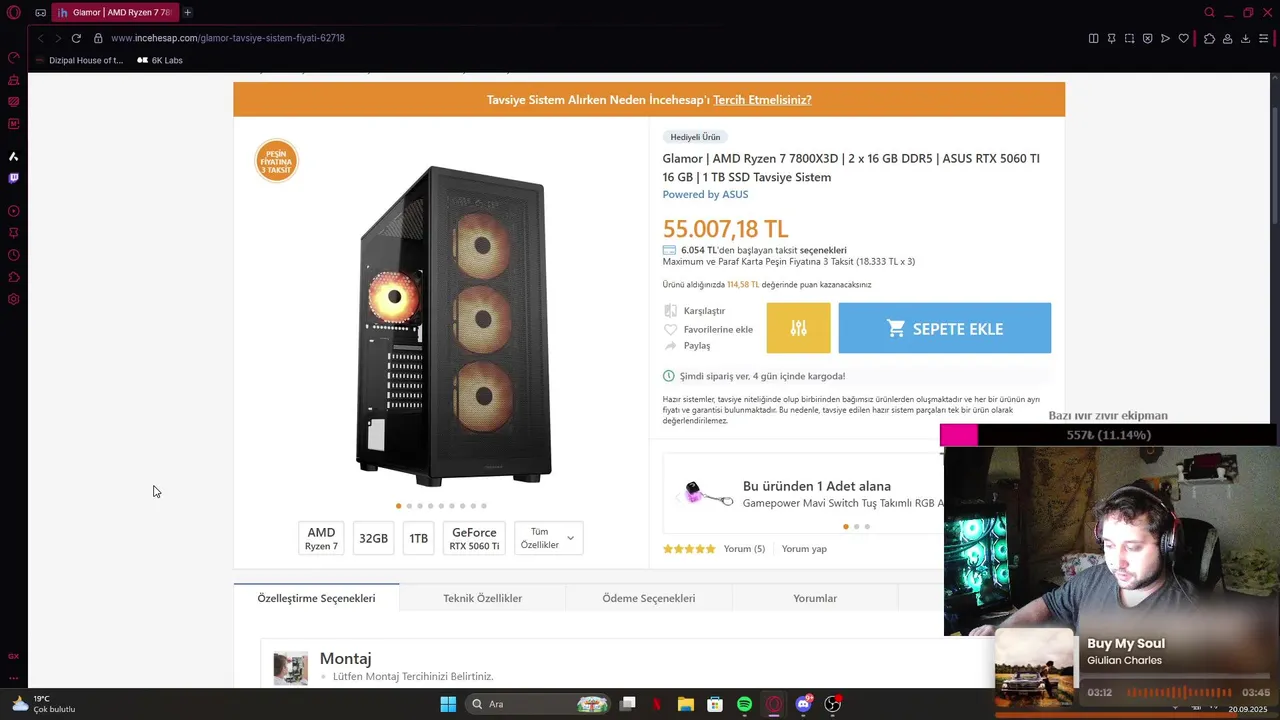
Task: Click the SEPETE EKLE button
Action: (945, 328)
